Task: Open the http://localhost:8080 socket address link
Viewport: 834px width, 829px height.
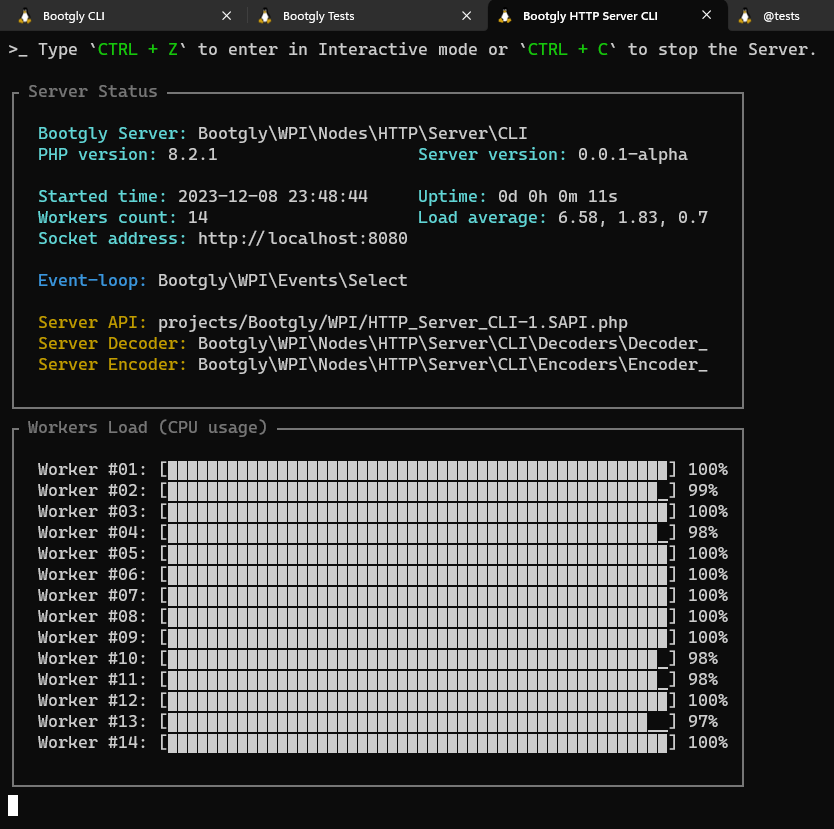Action: [x=302, y=239]
